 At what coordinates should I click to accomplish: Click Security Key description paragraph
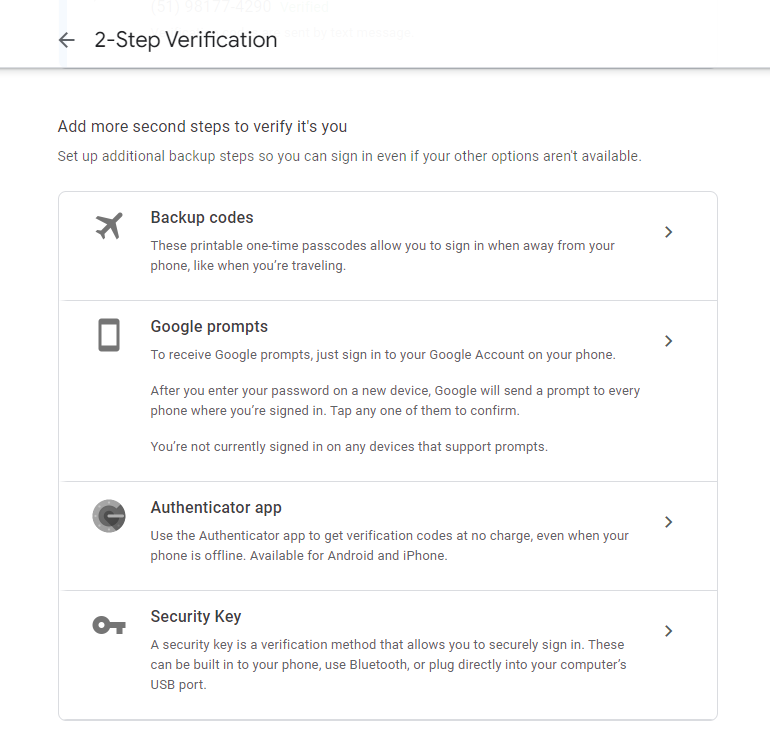coord(387,665)
